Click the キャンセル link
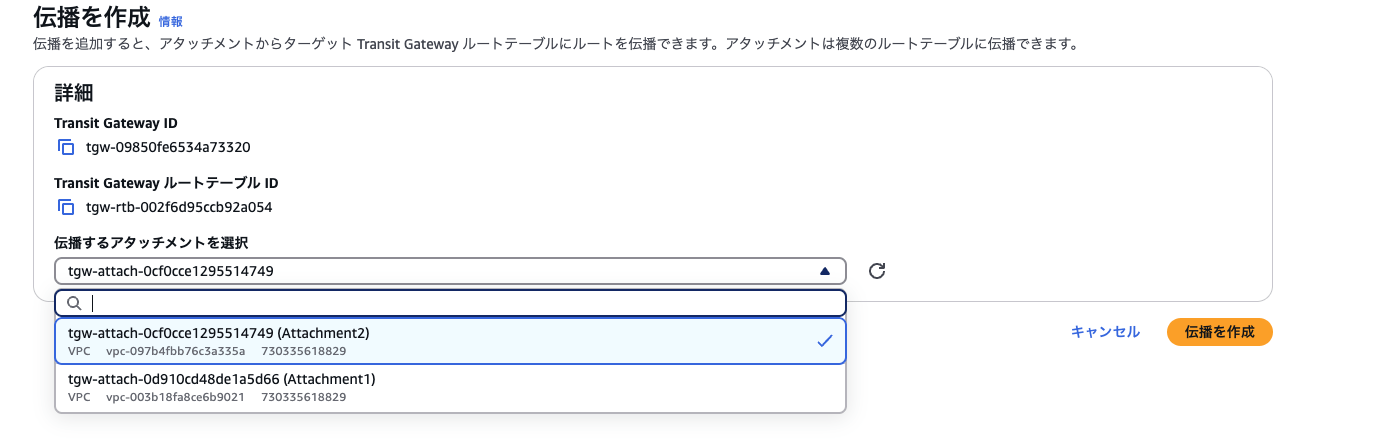 tap(1105, 332)
